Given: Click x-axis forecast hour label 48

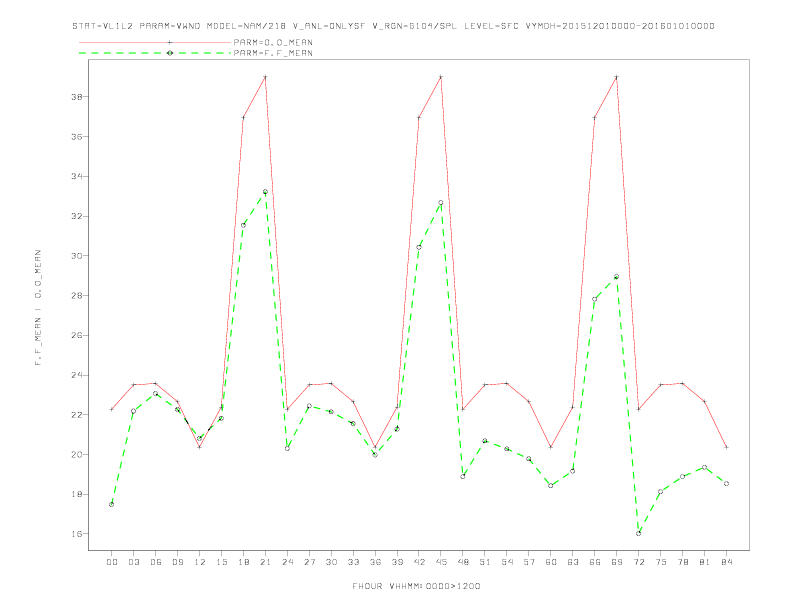Looking at the screenshot, I should point(463,562).
